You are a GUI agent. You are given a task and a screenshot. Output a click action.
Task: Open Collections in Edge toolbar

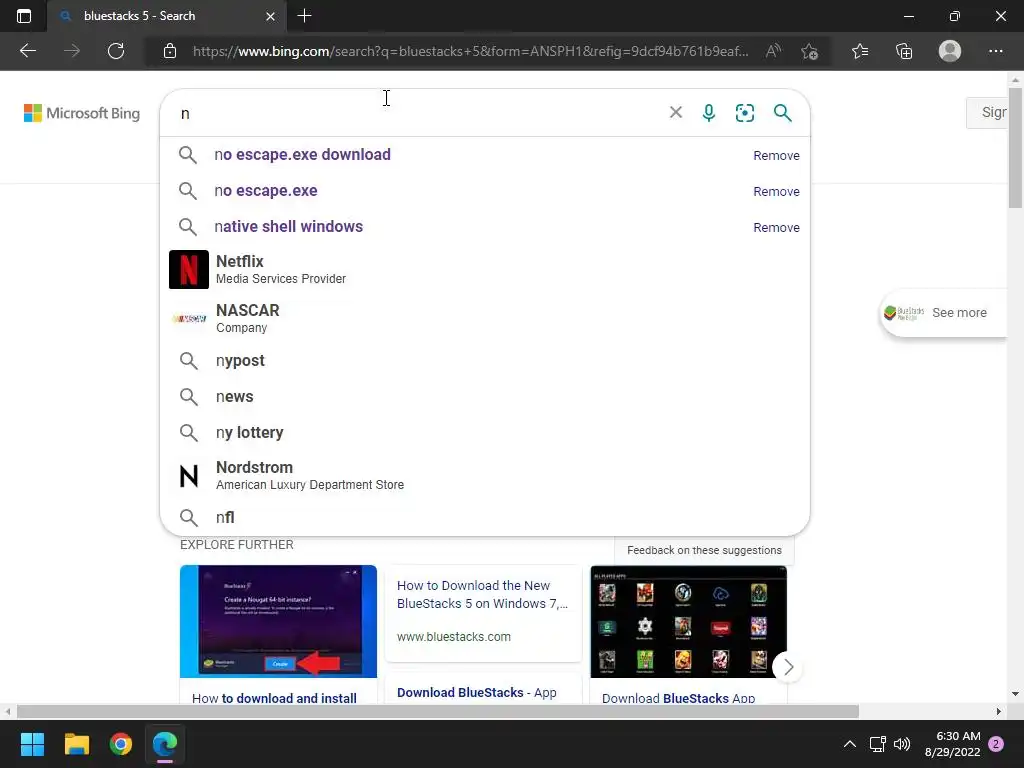click(x=904, y=51)
